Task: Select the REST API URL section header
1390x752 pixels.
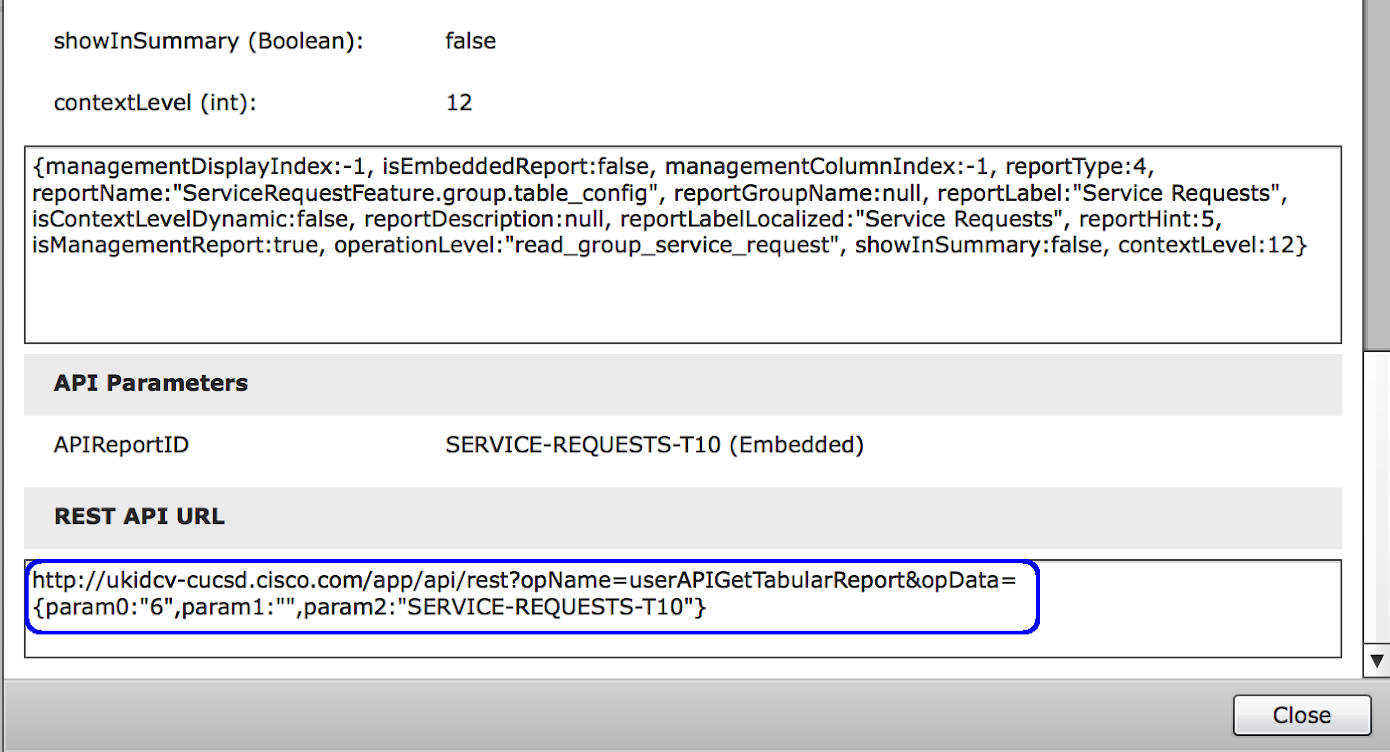Action: 139,517
